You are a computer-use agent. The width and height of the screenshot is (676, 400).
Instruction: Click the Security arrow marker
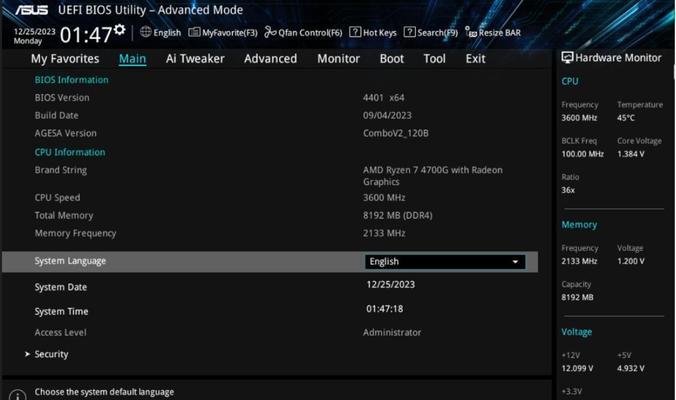(x=27, y=354)
